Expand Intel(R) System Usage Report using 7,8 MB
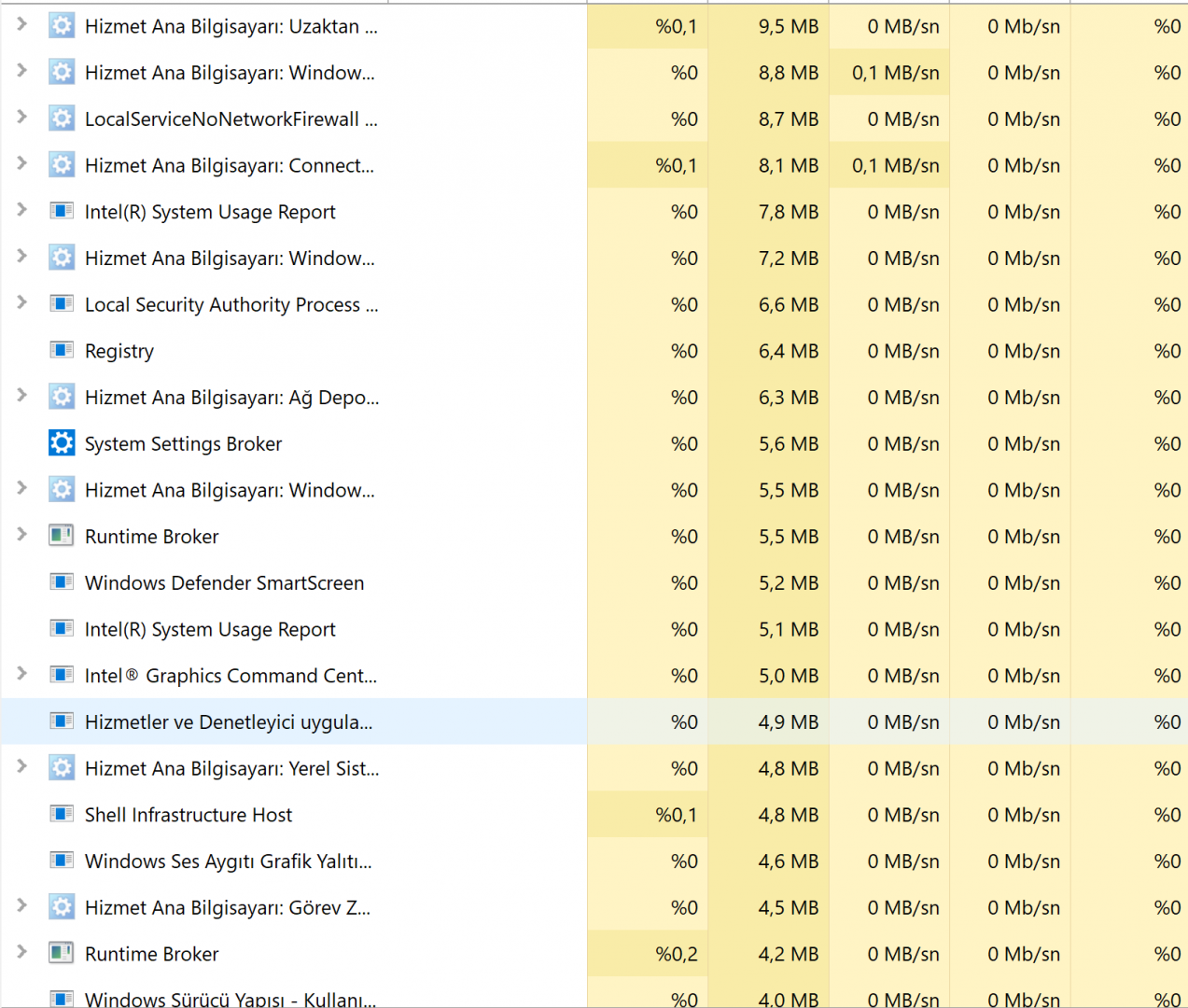Screen dimensions: 1188x1008 coord(21,209)
